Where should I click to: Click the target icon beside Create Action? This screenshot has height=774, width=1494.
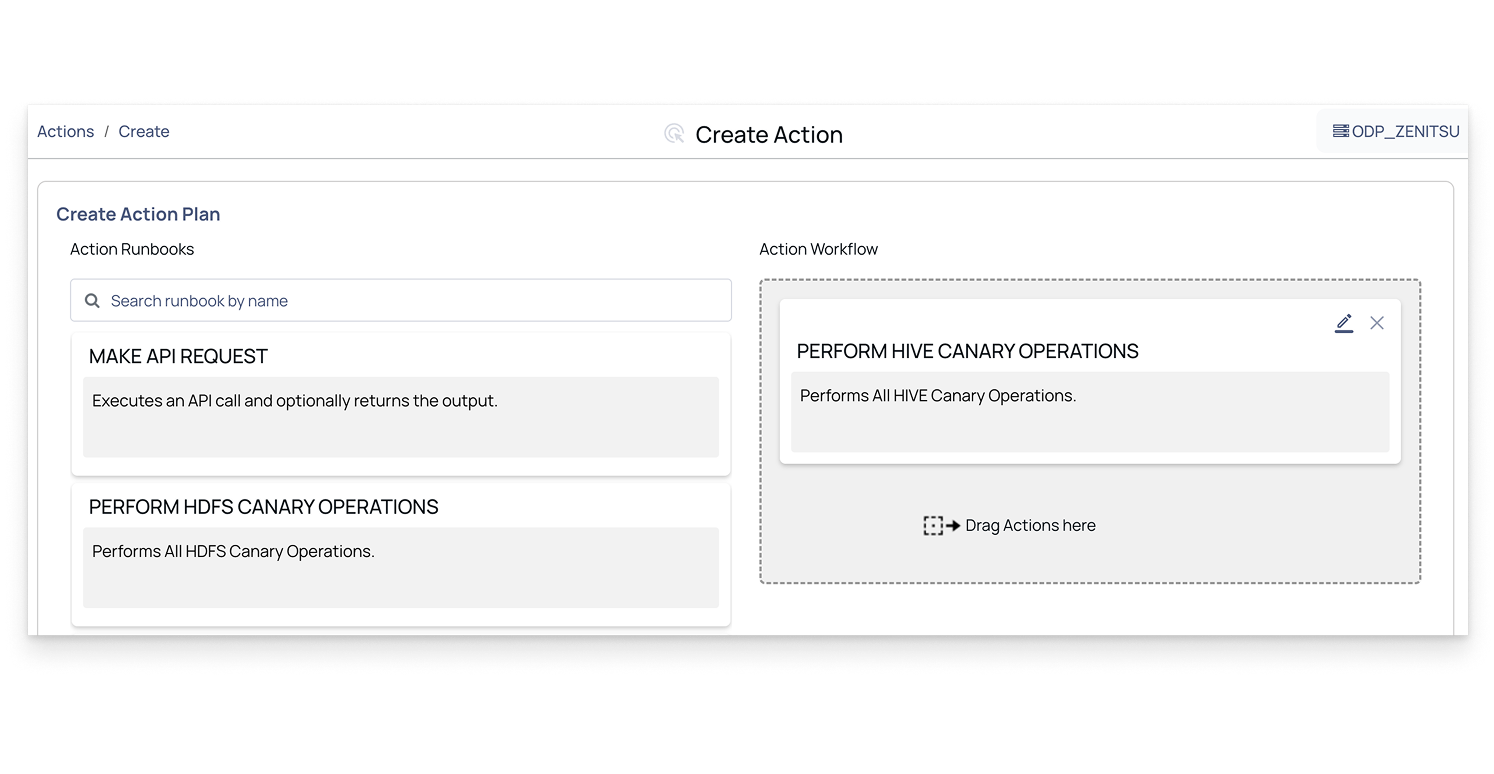pyautogui.click(x=674, y=134)
